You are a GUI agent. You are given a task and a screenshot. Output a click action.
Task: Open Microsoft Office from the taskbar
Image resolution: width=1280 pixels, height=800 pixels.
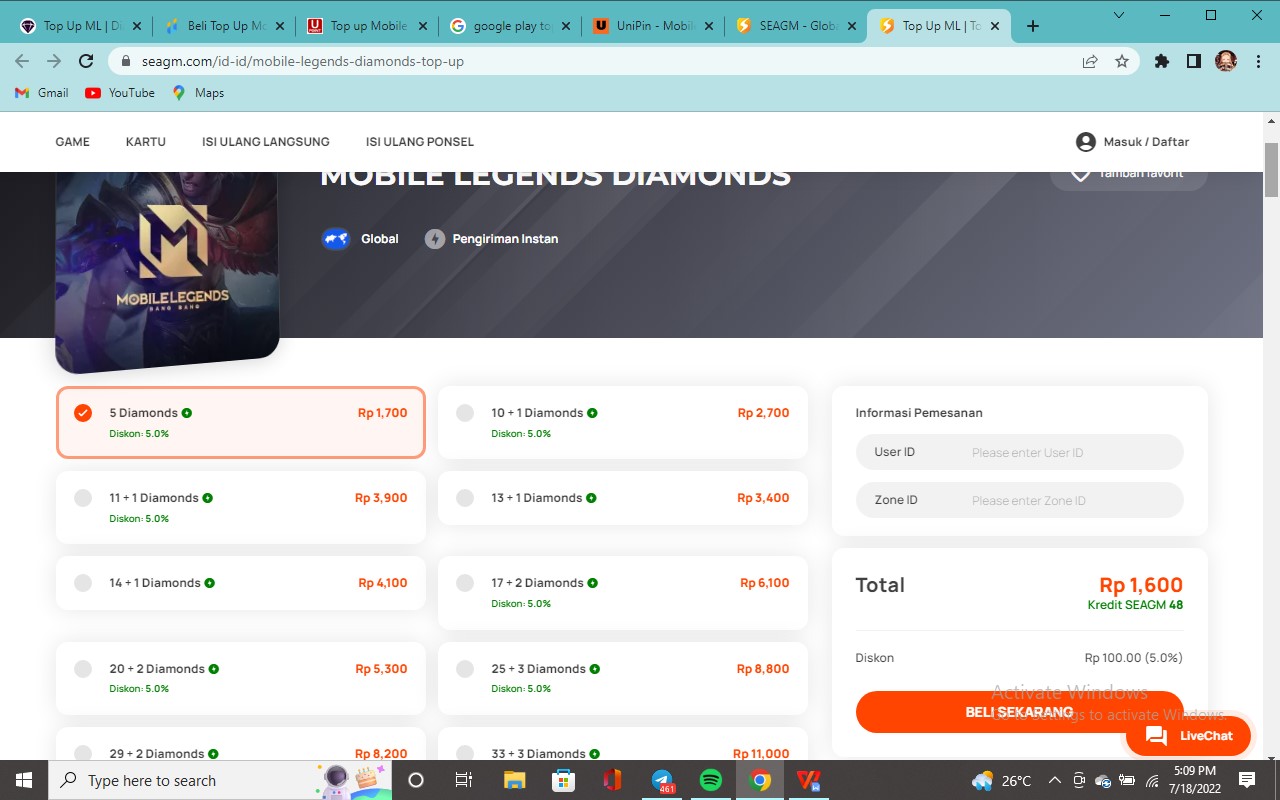tap(613, 780)
